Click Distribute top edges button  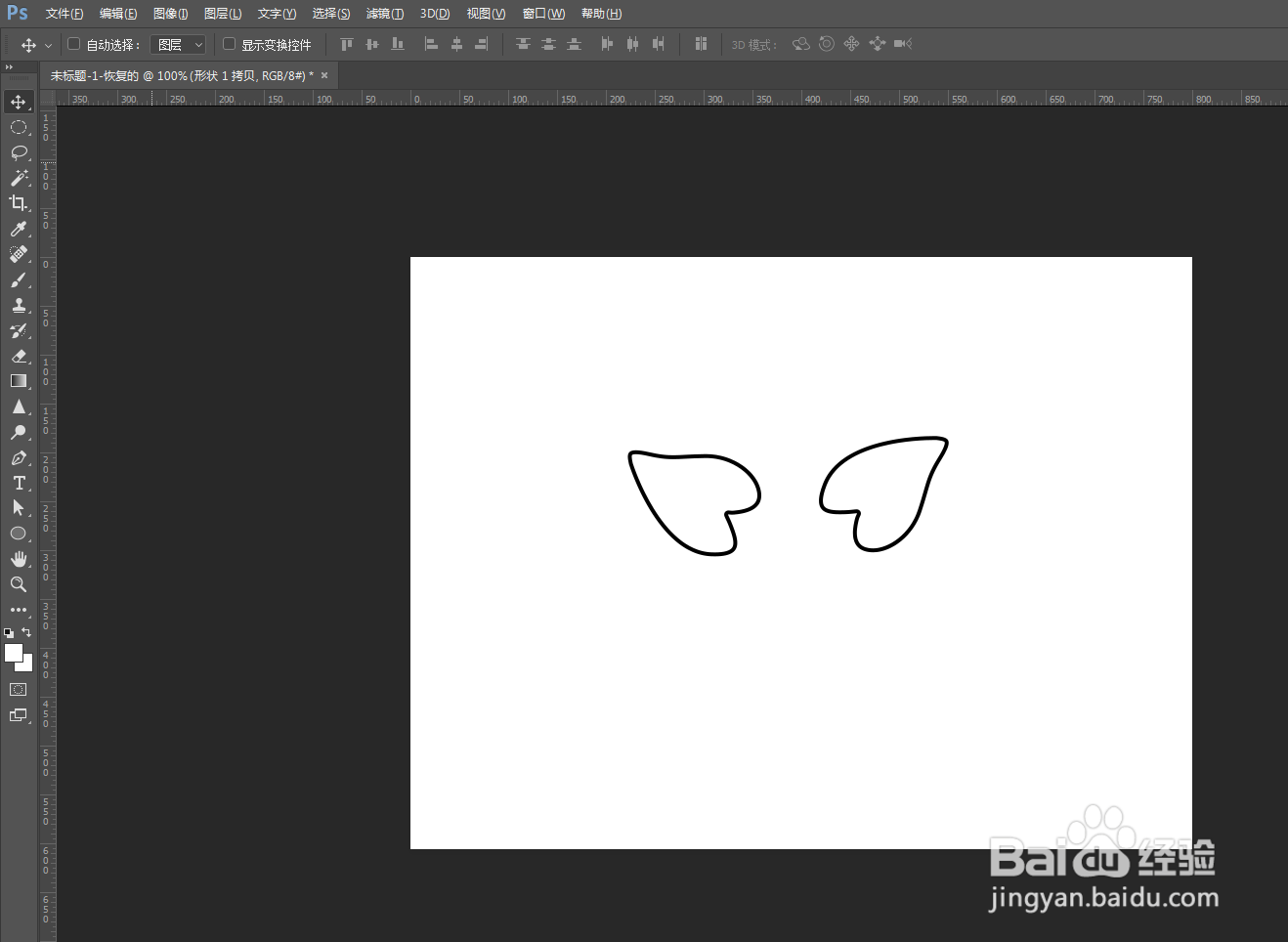coord(523,44)
